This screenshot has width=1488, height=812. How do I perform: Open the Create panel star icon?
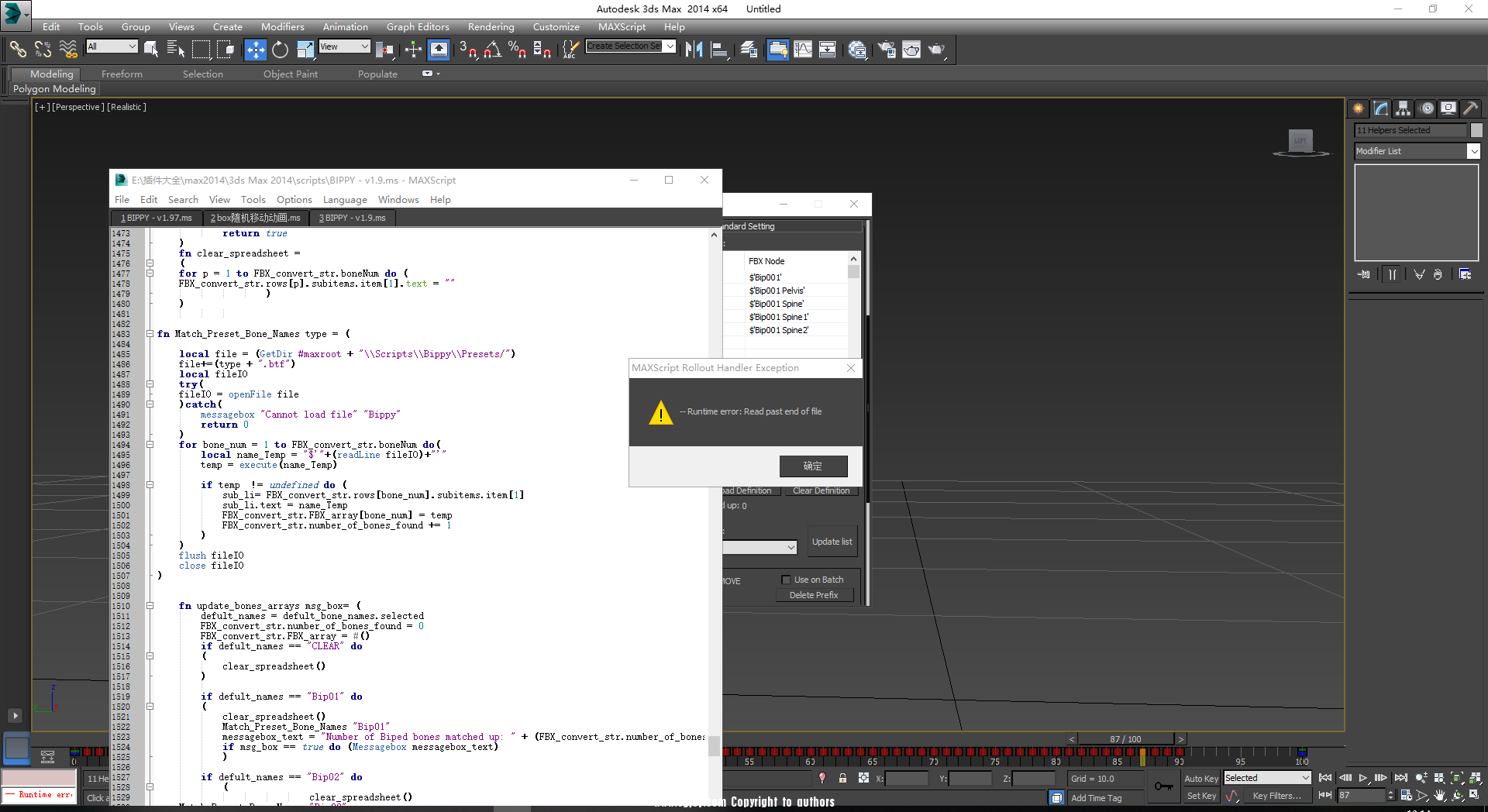(1358, 108)
